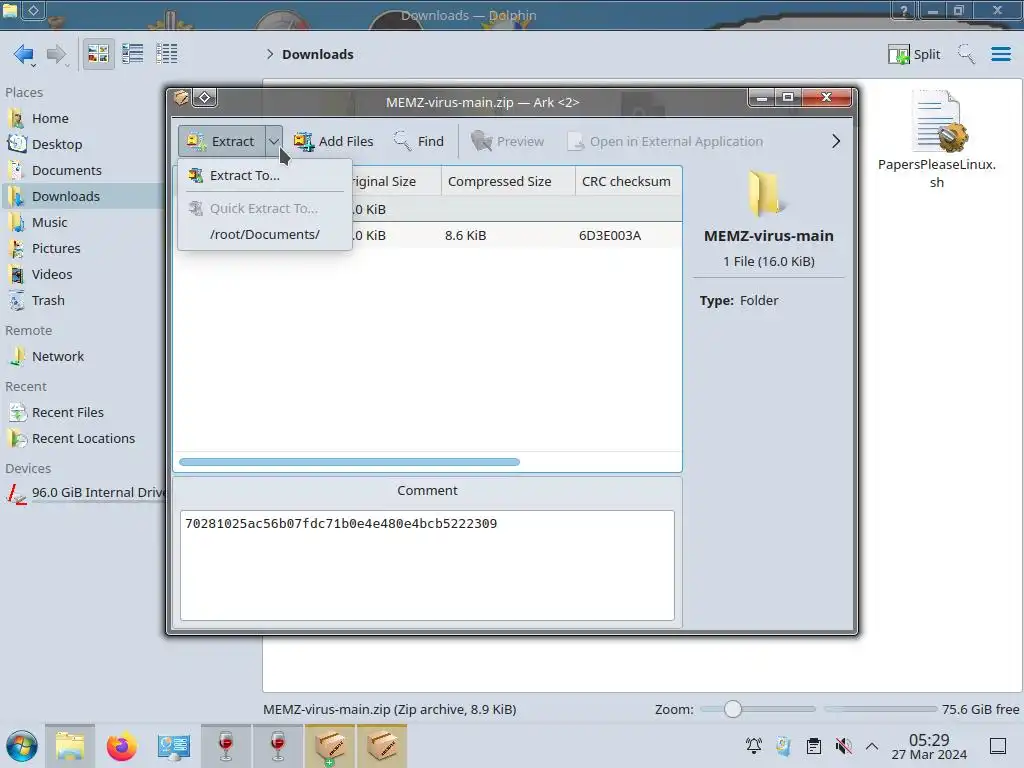Click the horizontal scrollbar in Ark file list
This screenshot has height=768, width=1024.
pyautogui.click(x=349, y=462)
